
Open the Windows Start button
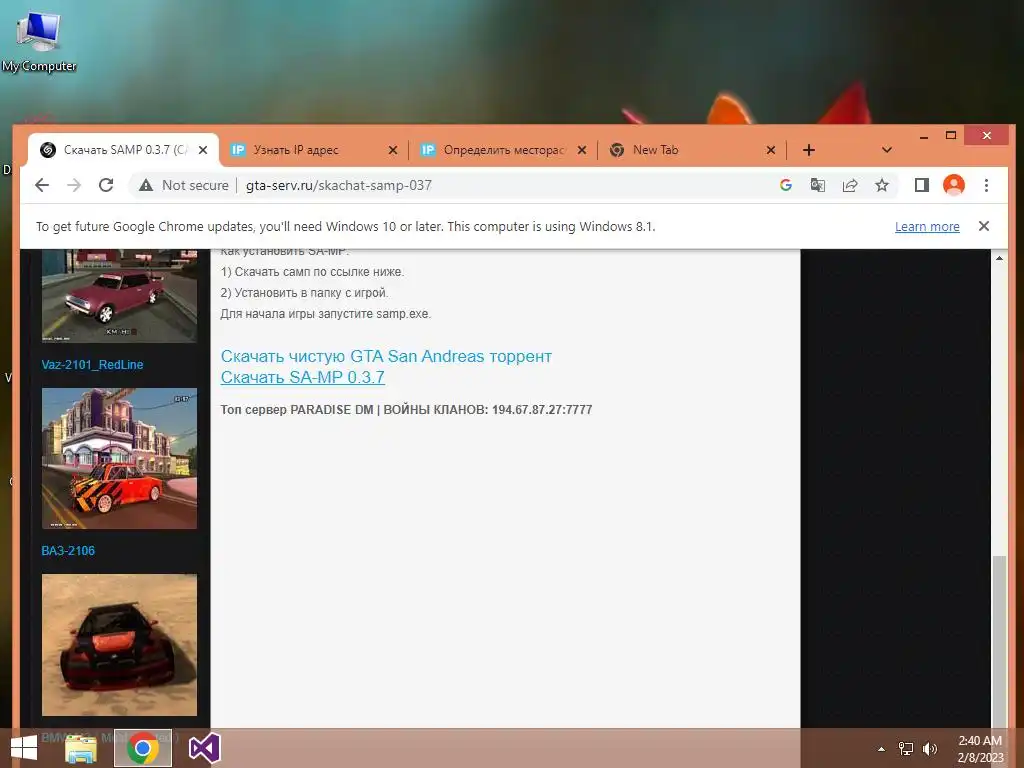(24, 748)
